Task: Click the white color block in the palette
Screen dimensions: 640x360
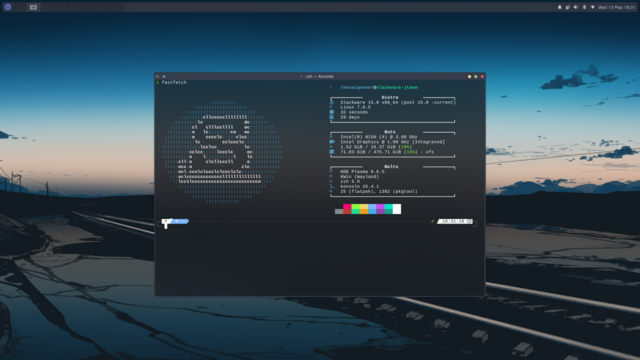Action: [397, 209]
